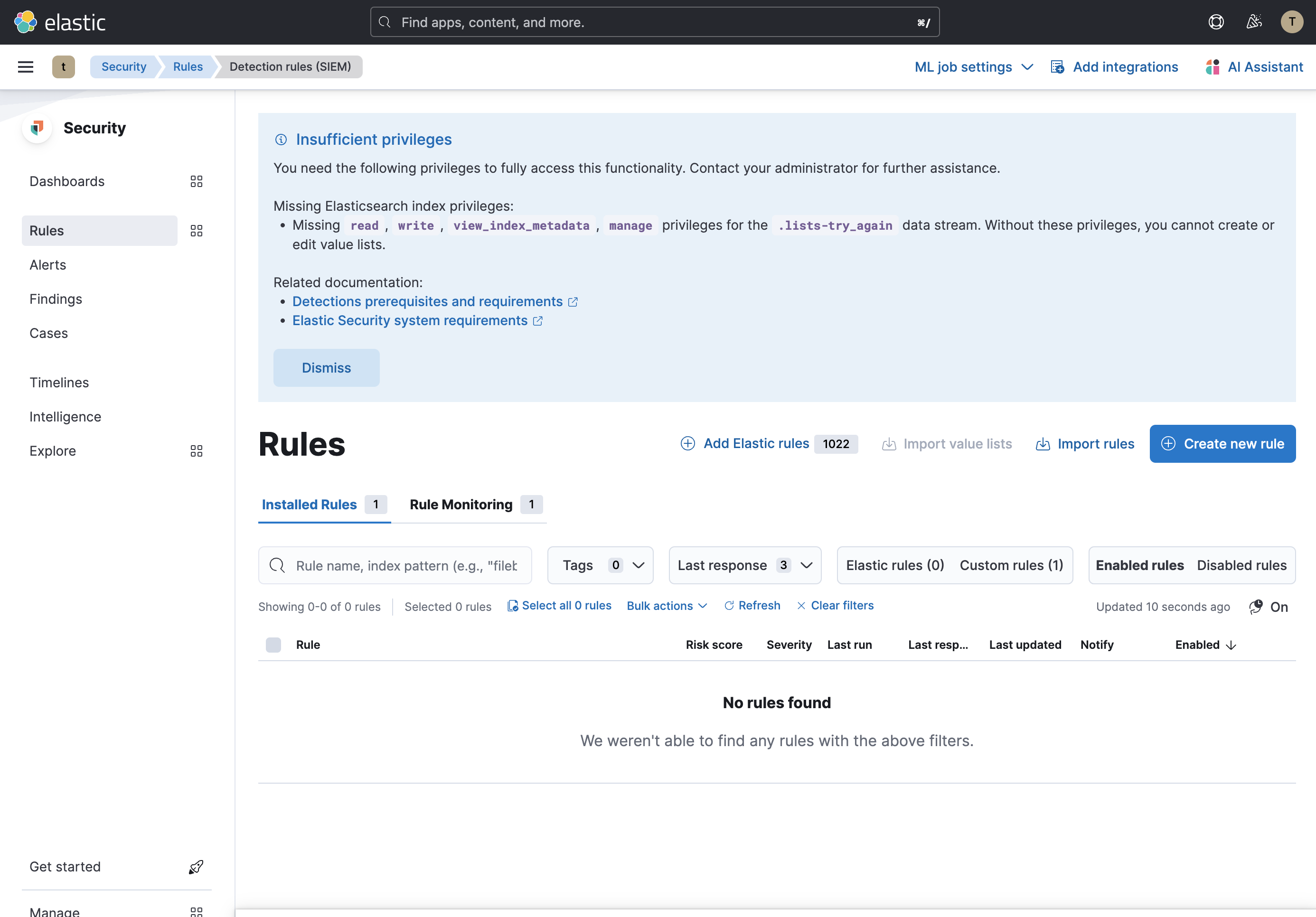Image resolution: width=1316 pixels, height=917 pixels.
Task: Open the space selector t badge
Action: [x=64, y=67]
